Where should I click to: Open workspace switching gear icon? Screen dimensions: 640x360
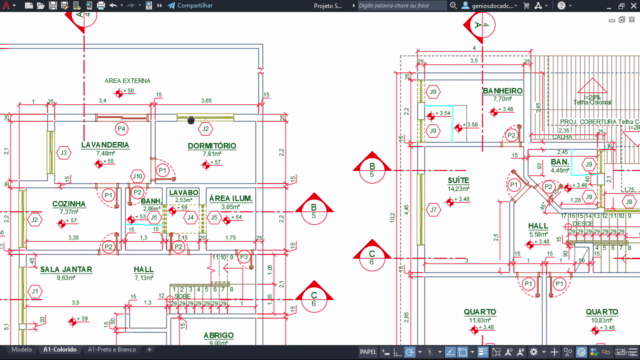533,352
